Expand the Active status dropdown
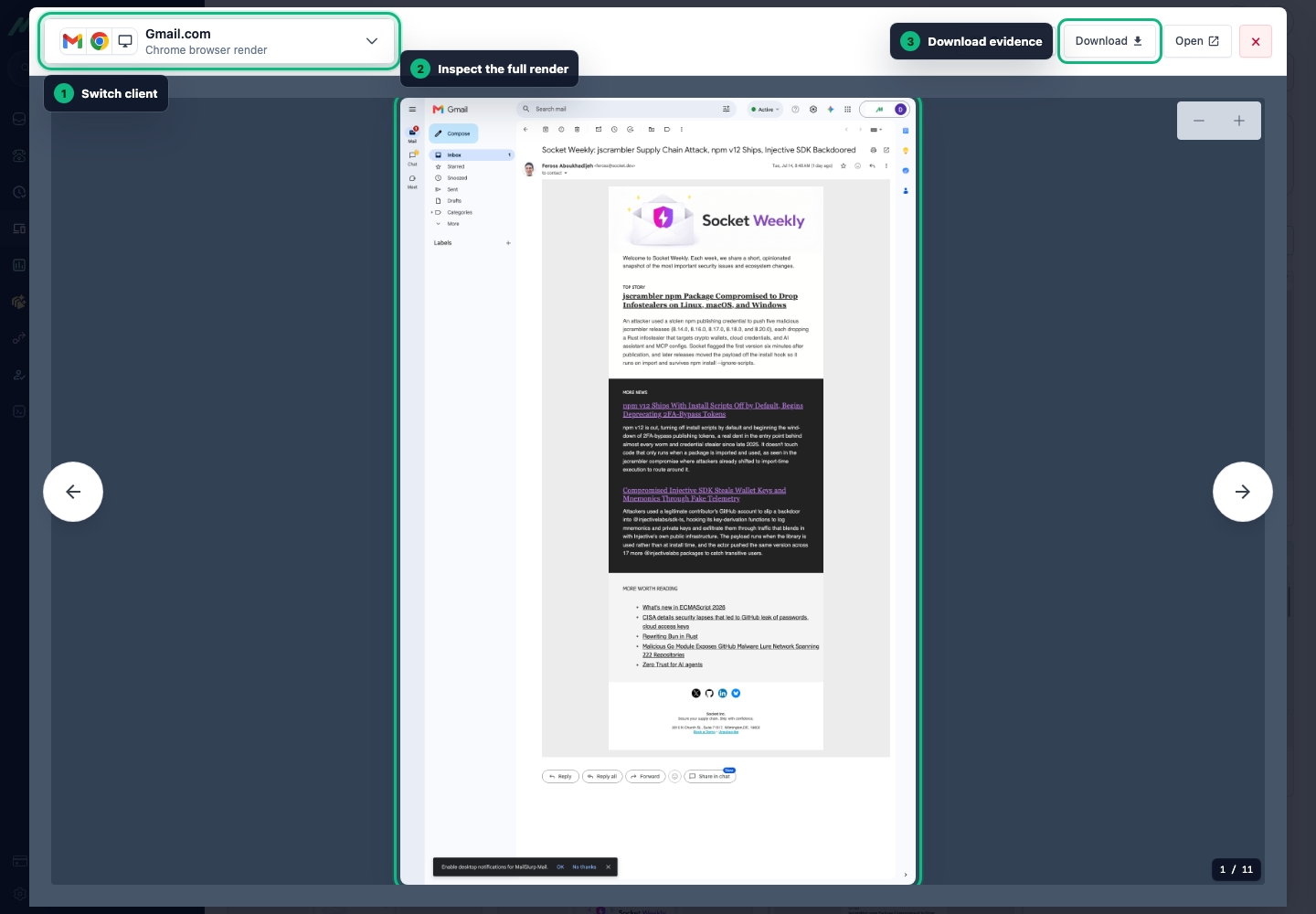 coord(765,109)
